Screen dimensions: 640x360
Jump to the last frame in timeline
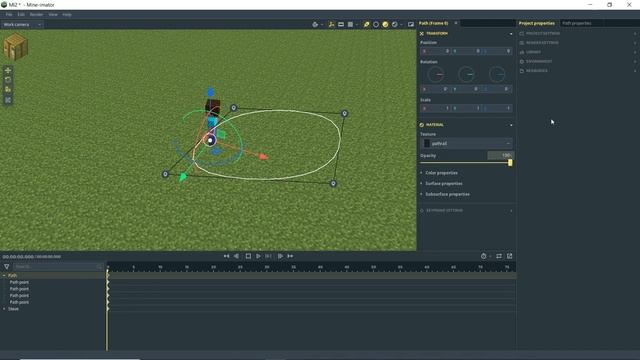pos(290,256)
